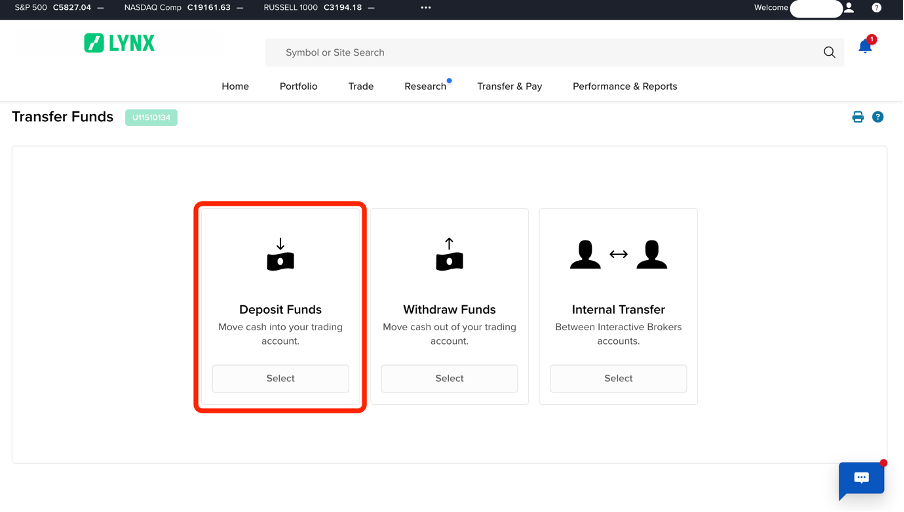Open the Transfer & Pay menu

click(x=510, y=86)
